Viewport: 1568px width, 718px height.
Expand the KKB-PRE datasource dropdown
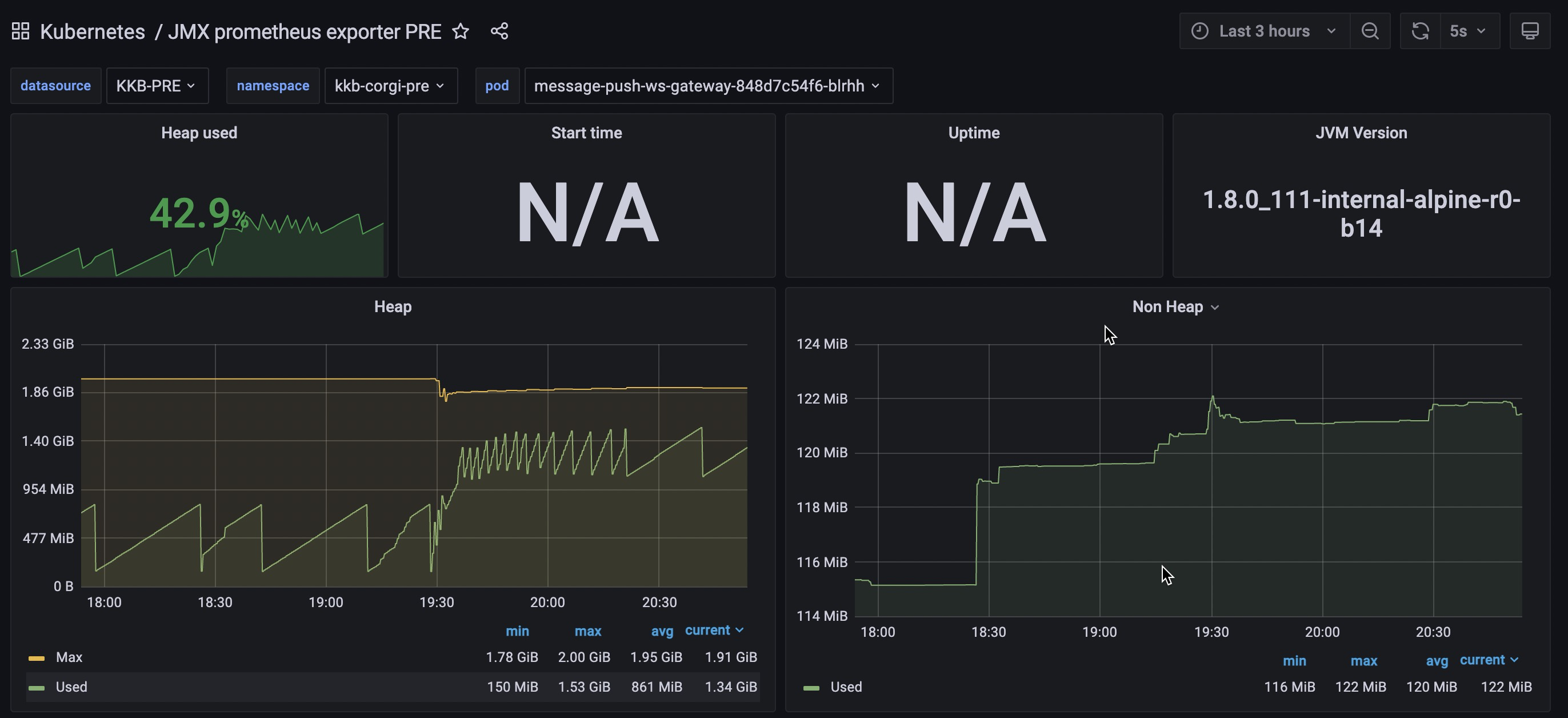point(157,86)
